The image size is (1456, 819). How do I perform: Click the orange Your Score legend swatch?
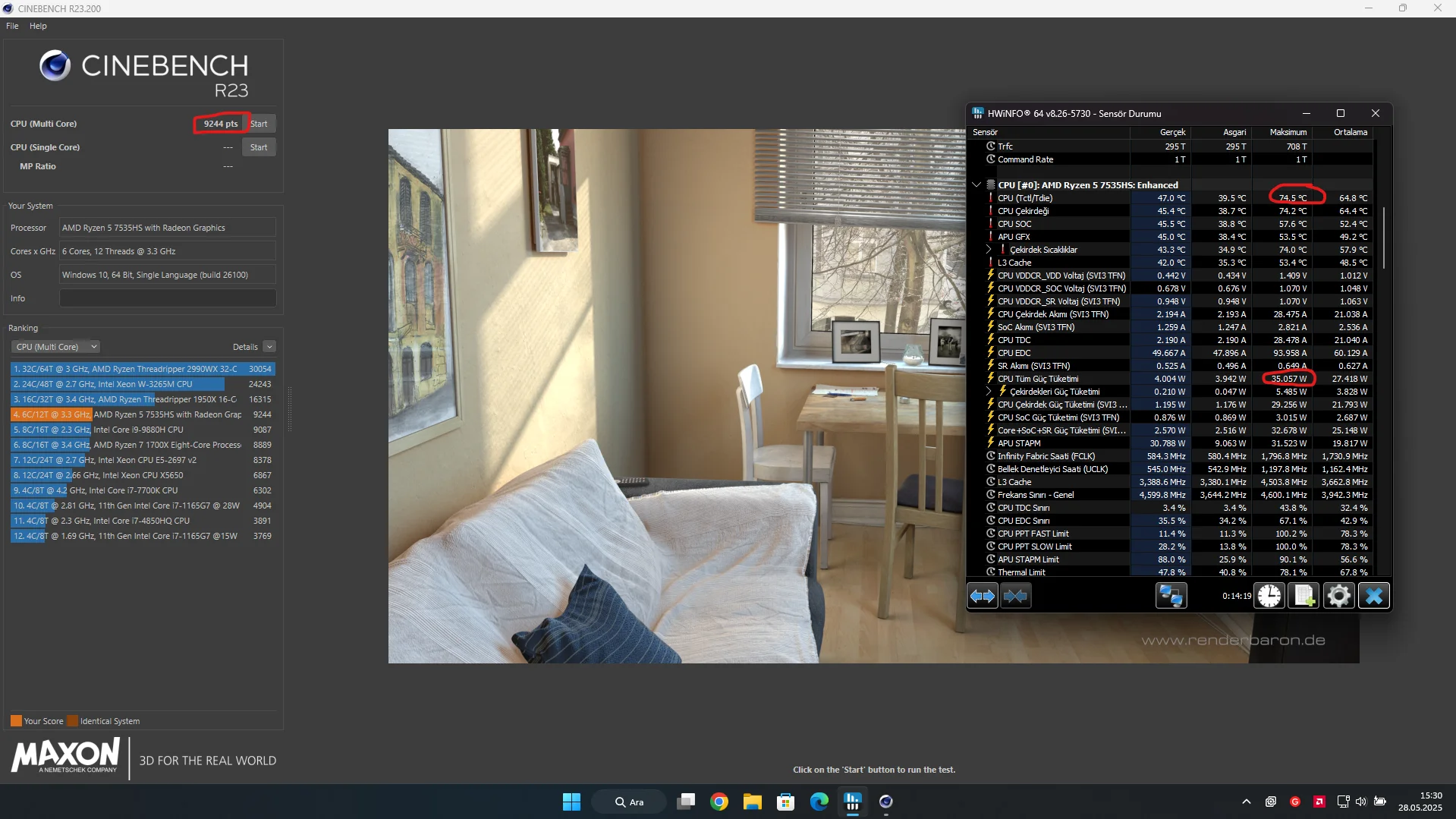pyautogui.click(x=16, y=721)
